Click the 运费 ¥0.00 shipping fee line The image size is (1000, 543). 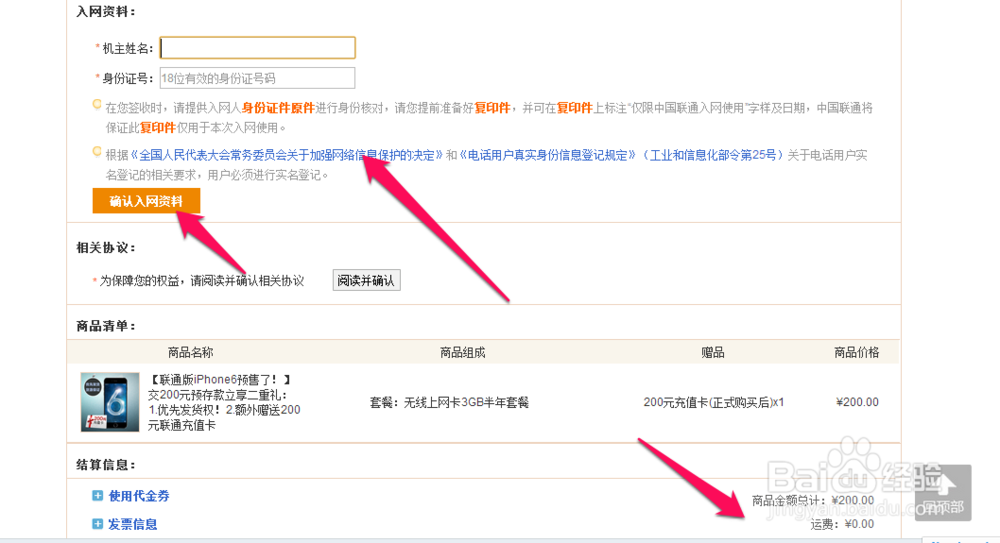coord(842,524)
